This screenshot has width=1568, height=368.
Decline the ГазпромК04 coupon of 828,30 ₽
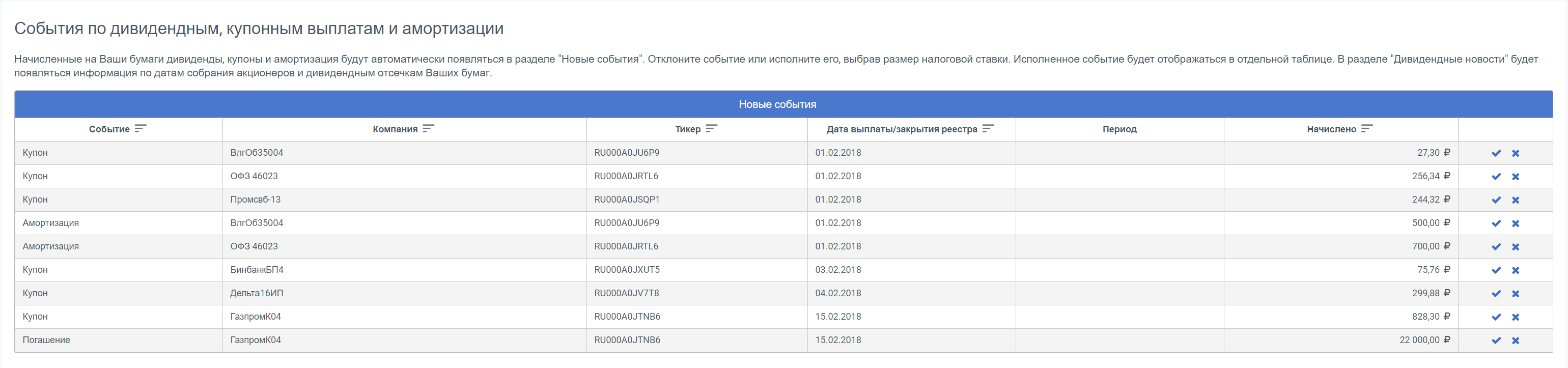1515,318
